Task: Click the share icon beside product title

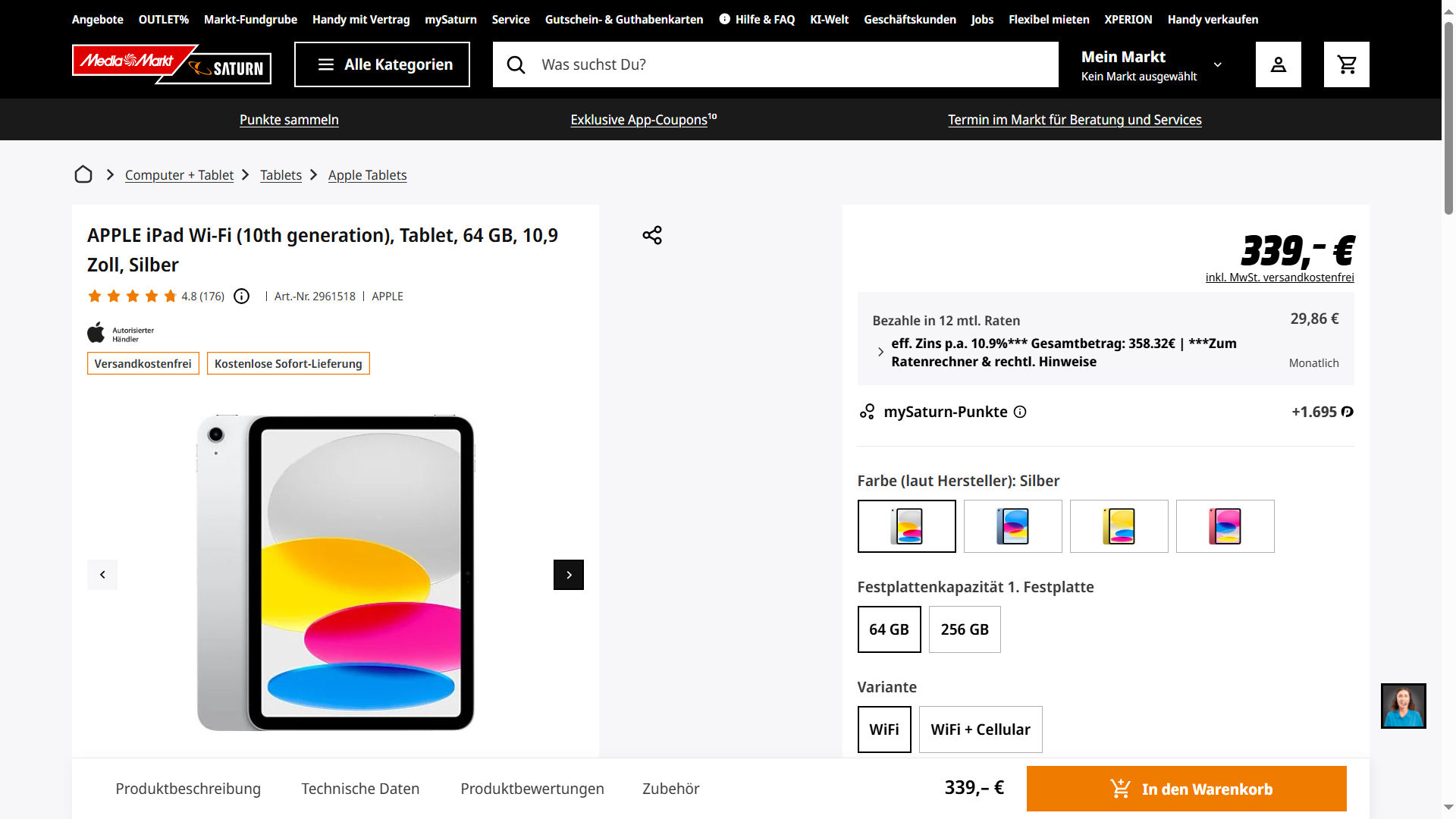Action: point(652,235)
